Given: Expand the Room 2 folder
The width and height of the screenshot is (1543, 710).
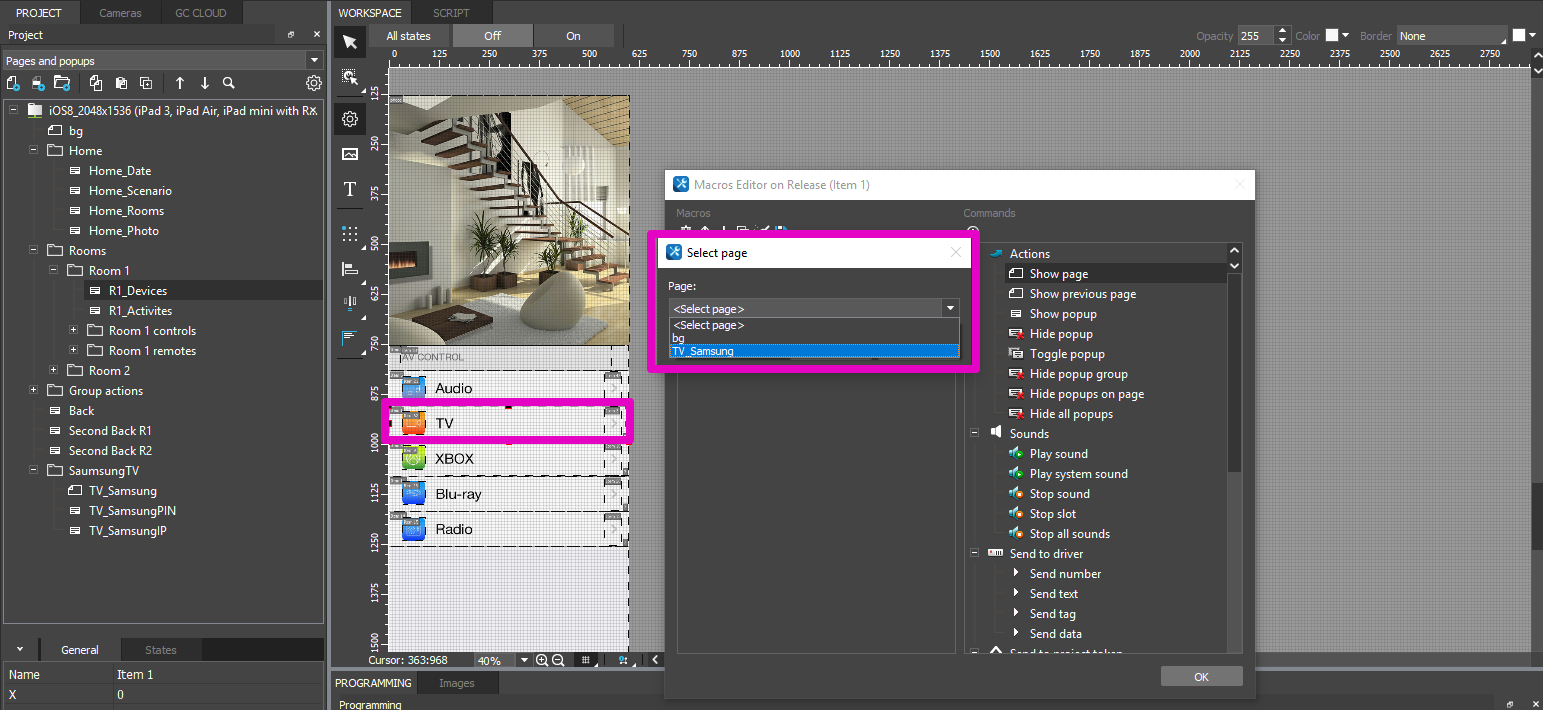Looking at the screenshot, I should [54, 371].
